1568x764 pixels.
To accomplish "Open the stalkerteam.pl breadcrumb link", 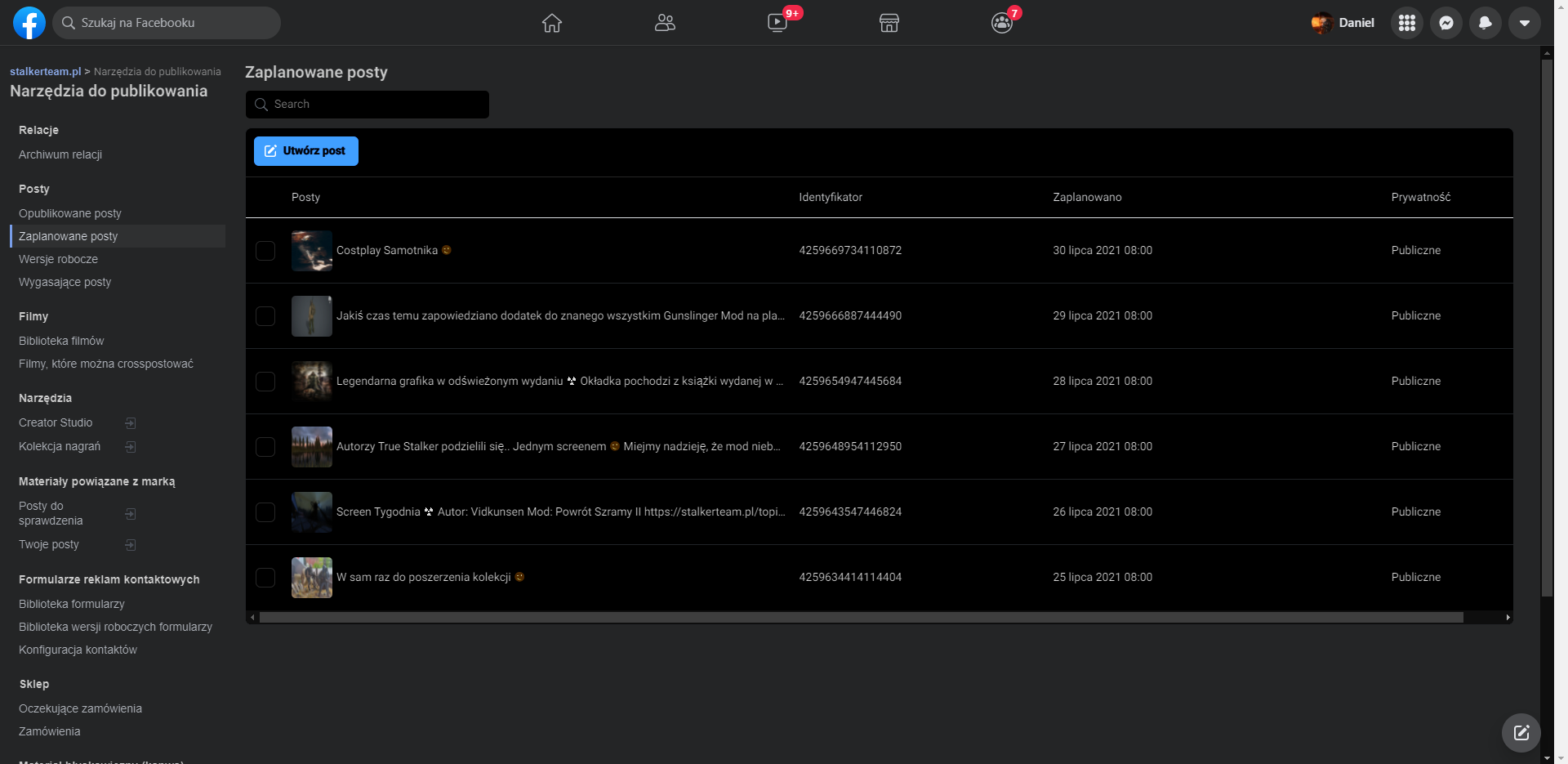I will (x=46, y=72).
